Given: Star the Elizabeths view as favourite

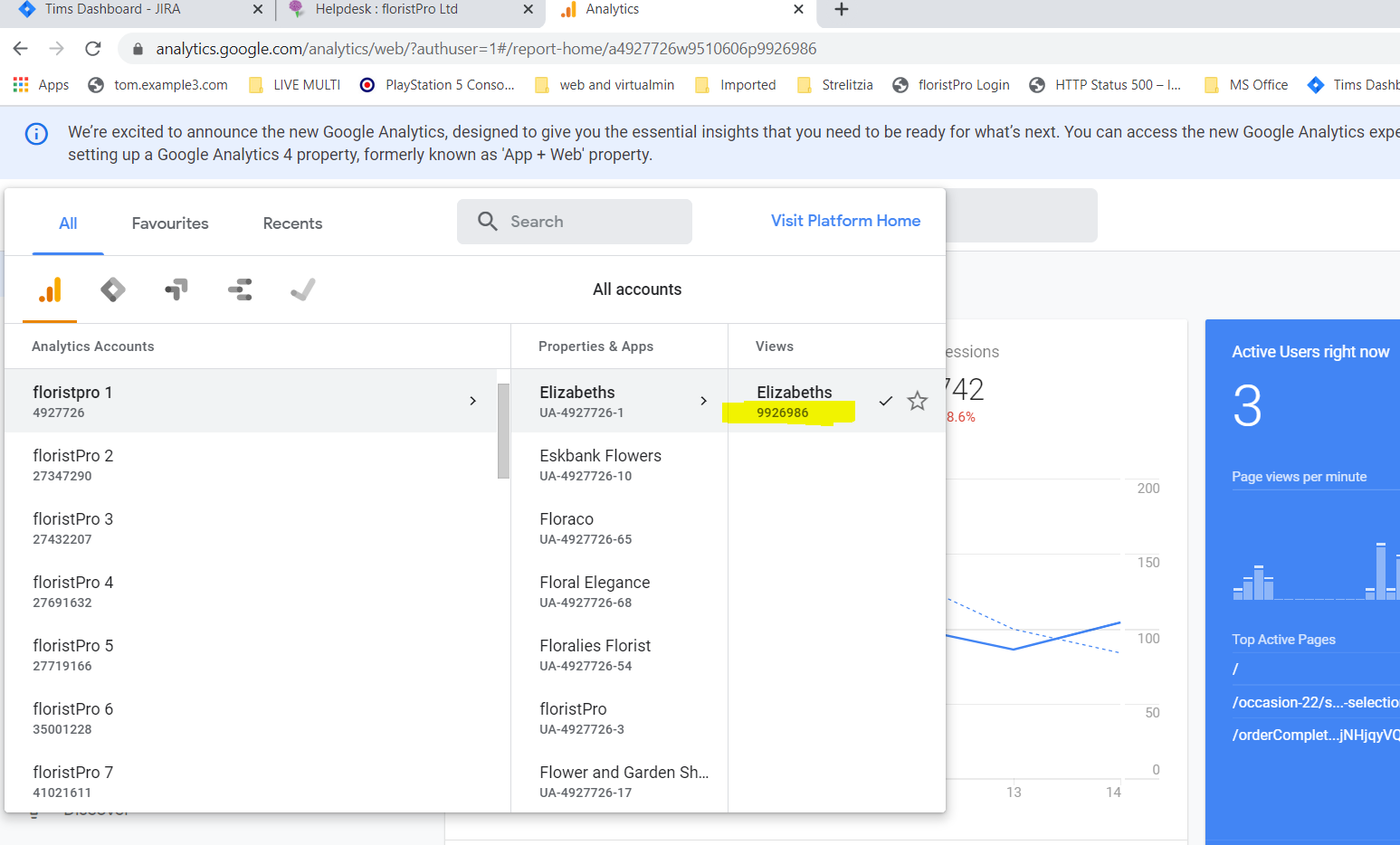Looking at the screenshot, I should tap(918, 401).
